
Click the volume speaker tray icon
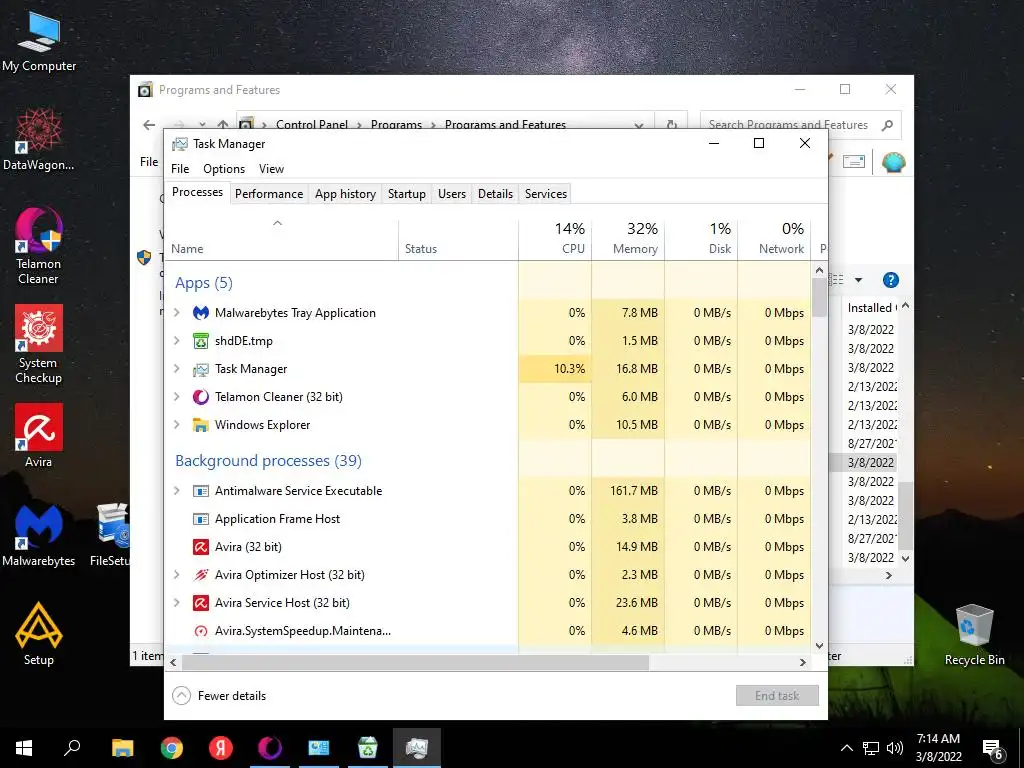point(895,748)
